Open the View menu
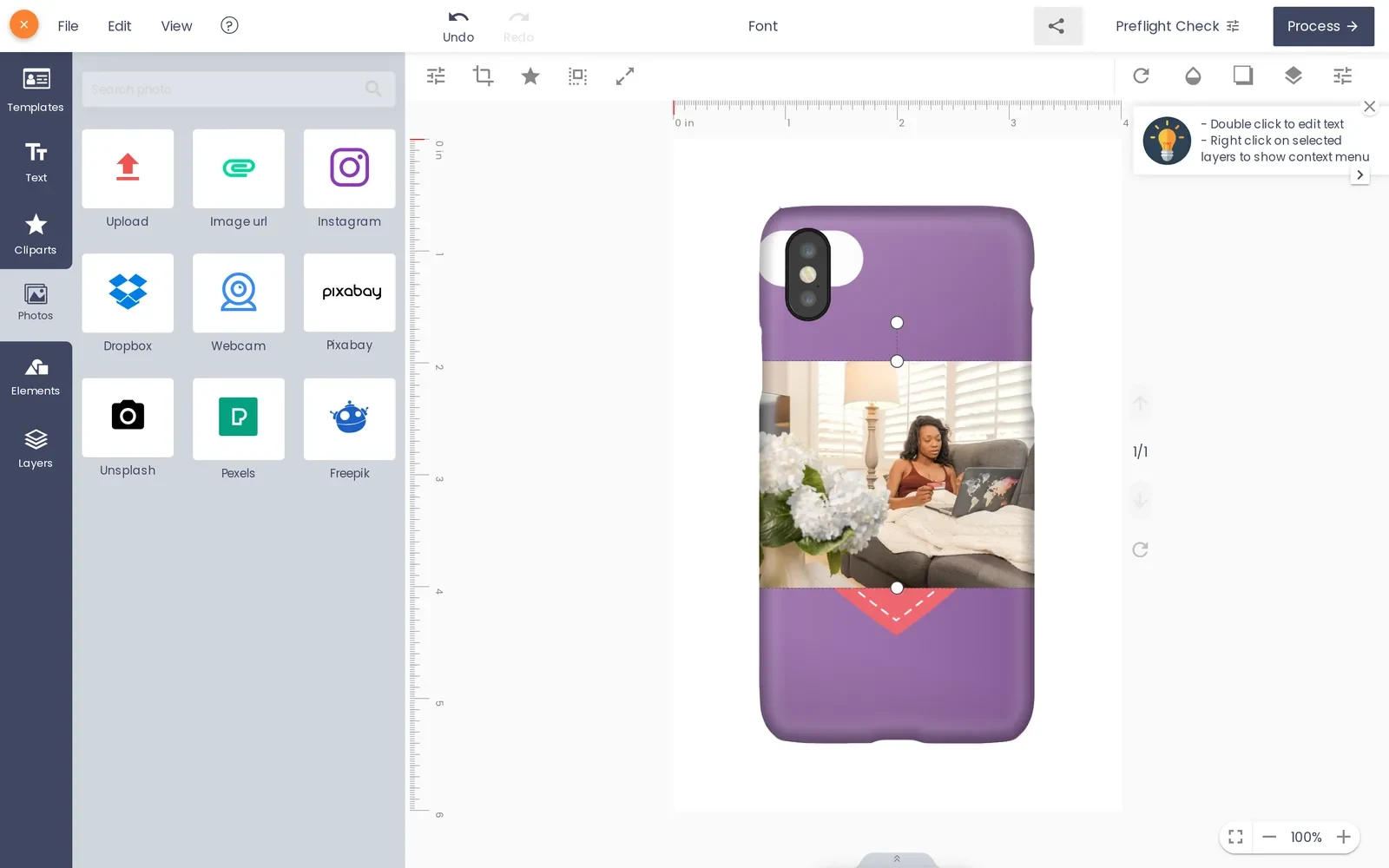The width and height of the screenshot is (1389, 868). pyautogui.click(x=176, y=26)
